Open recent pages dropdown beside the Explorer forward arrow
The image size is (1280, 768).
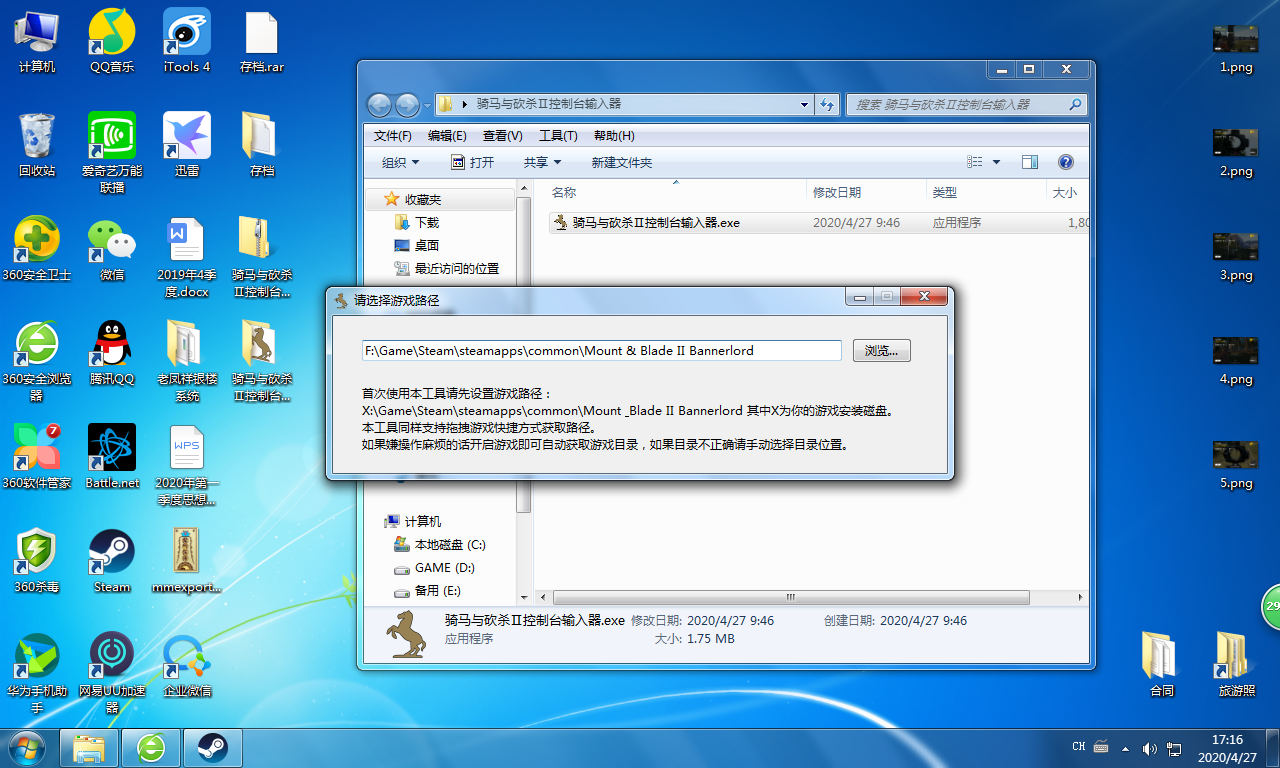(427, 105)
